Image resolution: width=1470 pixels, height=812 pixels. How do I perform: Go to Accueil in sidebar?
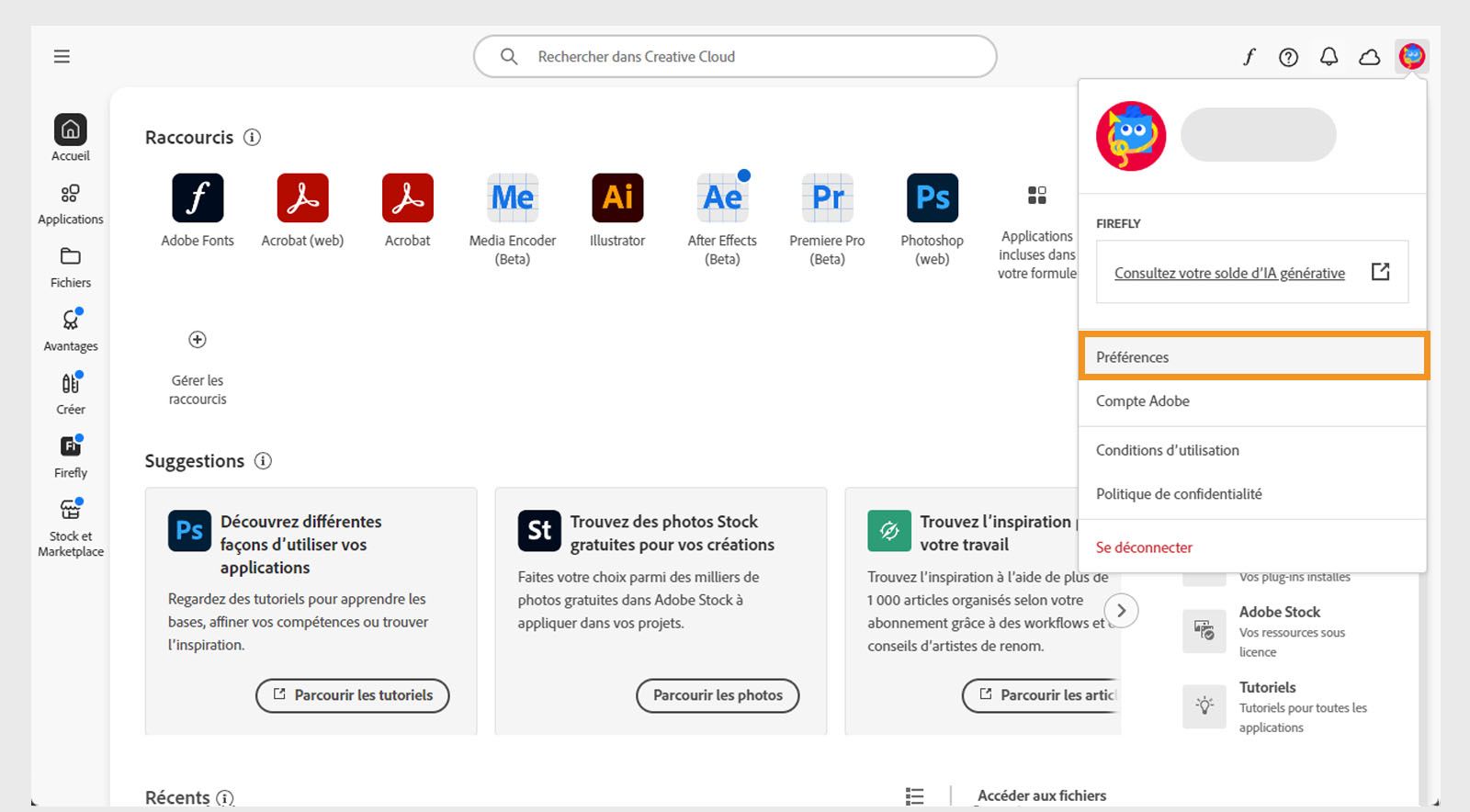(x=71, y=138)
